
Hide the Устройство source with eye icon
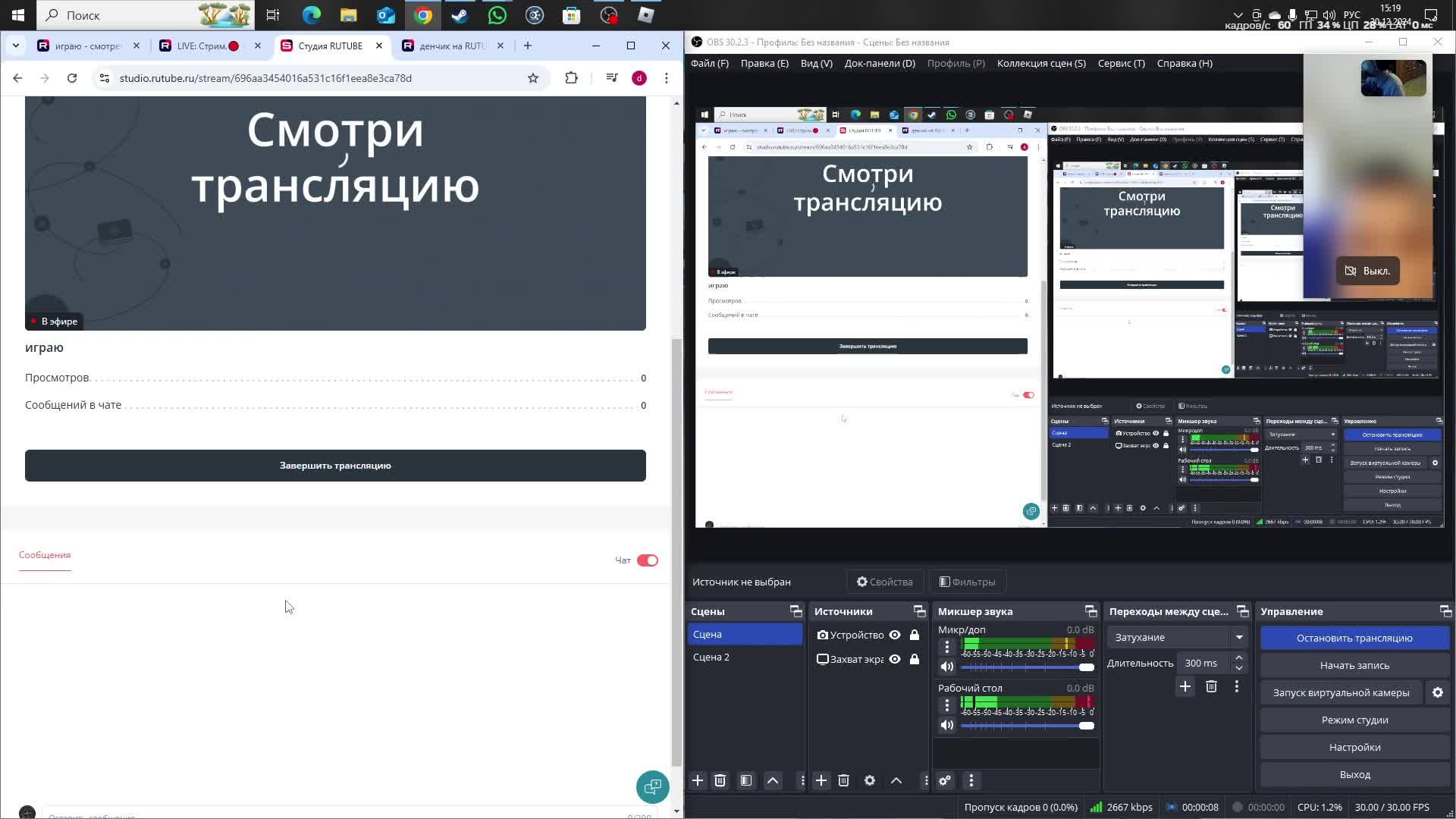[895, 635]
